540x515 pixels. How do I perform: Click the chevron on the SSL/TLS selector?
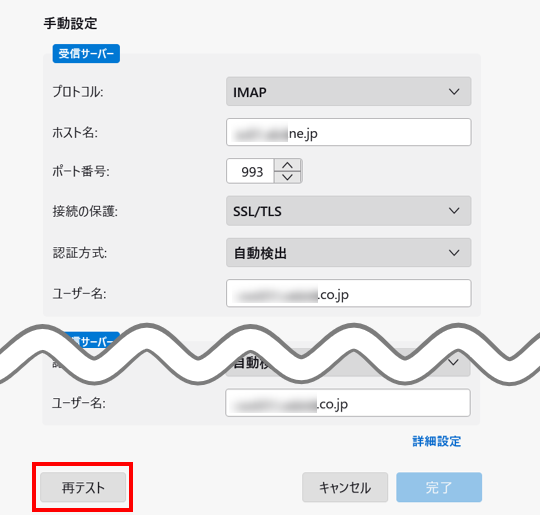(454, 211)
